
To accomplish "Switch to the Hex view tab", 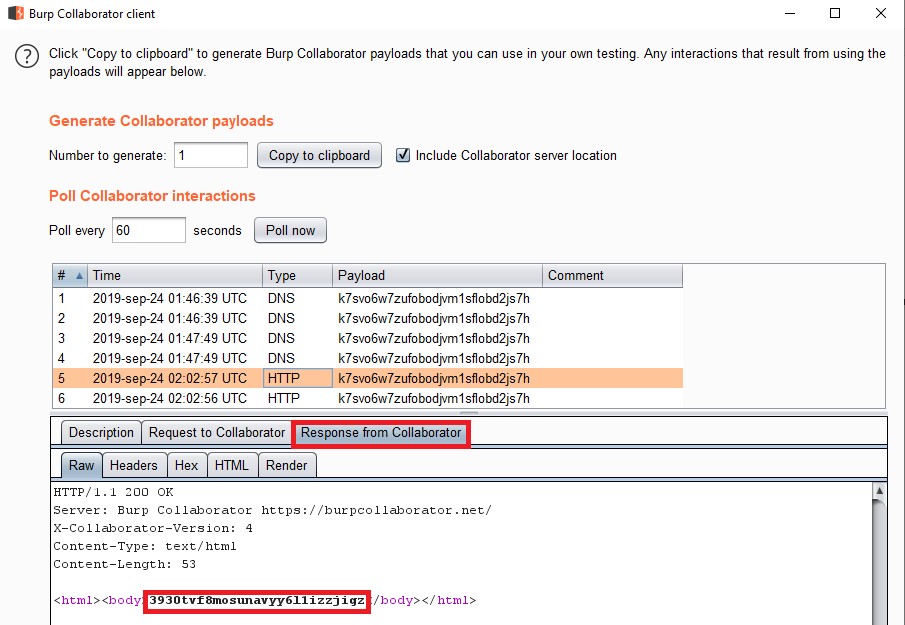I will pyautogui.click(x=186, y=465).
